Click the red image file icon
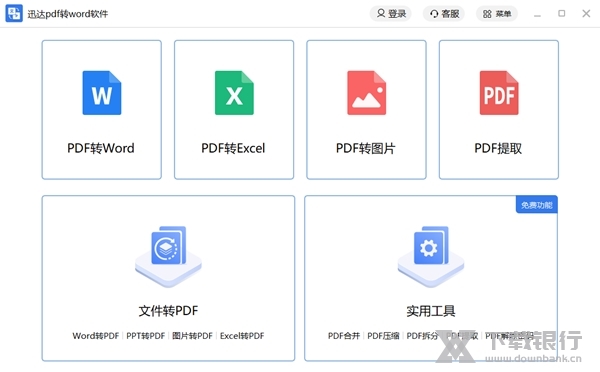 click(367, 93)
